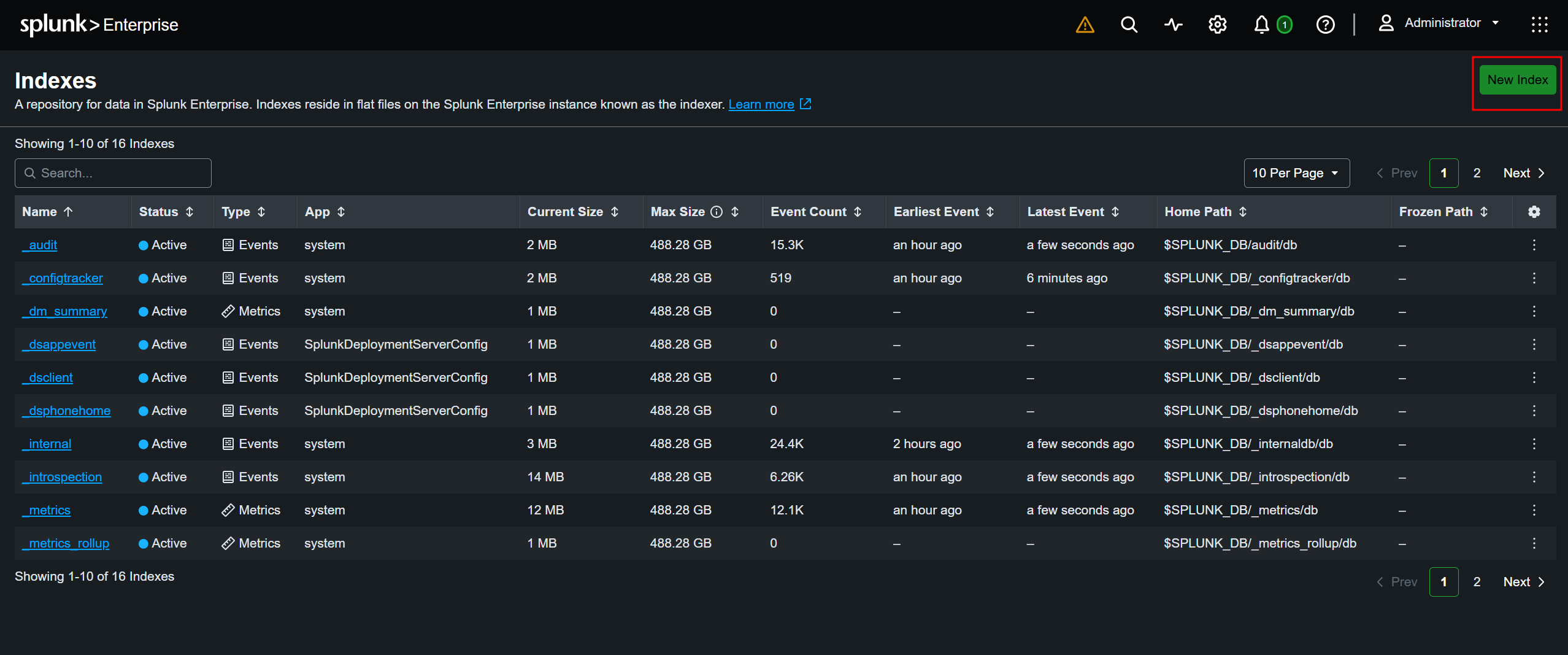The image size is (1568, 655).
Task: Click the table column settings gear icon
Action: click(1534, 212)
